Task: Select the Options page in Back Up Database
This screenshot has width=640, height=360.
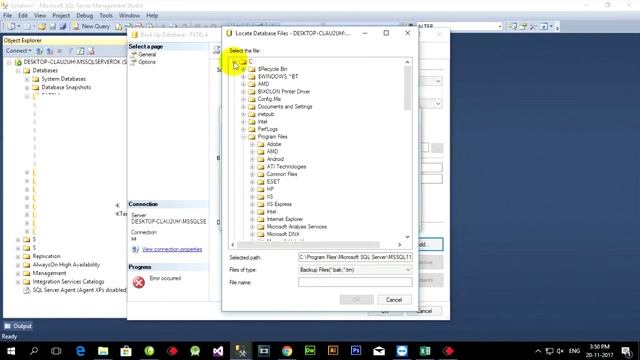Action: 147,62
